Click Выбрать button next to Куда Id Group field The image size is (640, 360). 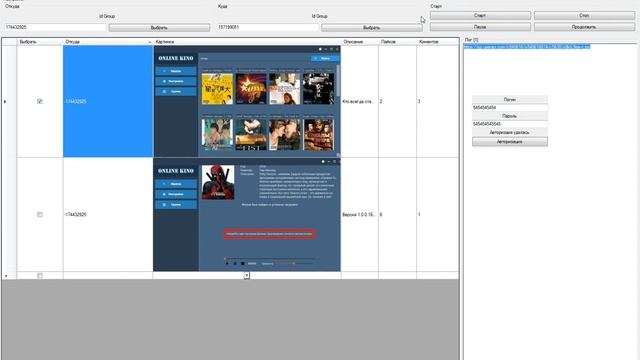371,27
